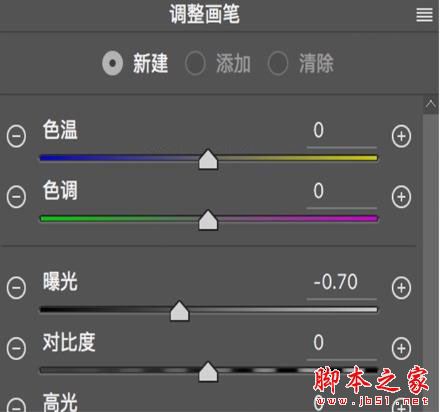Image resolution: width=440 pixels, height=412 pixels.
Task: Click the 曝光 slider handle
Action: [179, 311]
